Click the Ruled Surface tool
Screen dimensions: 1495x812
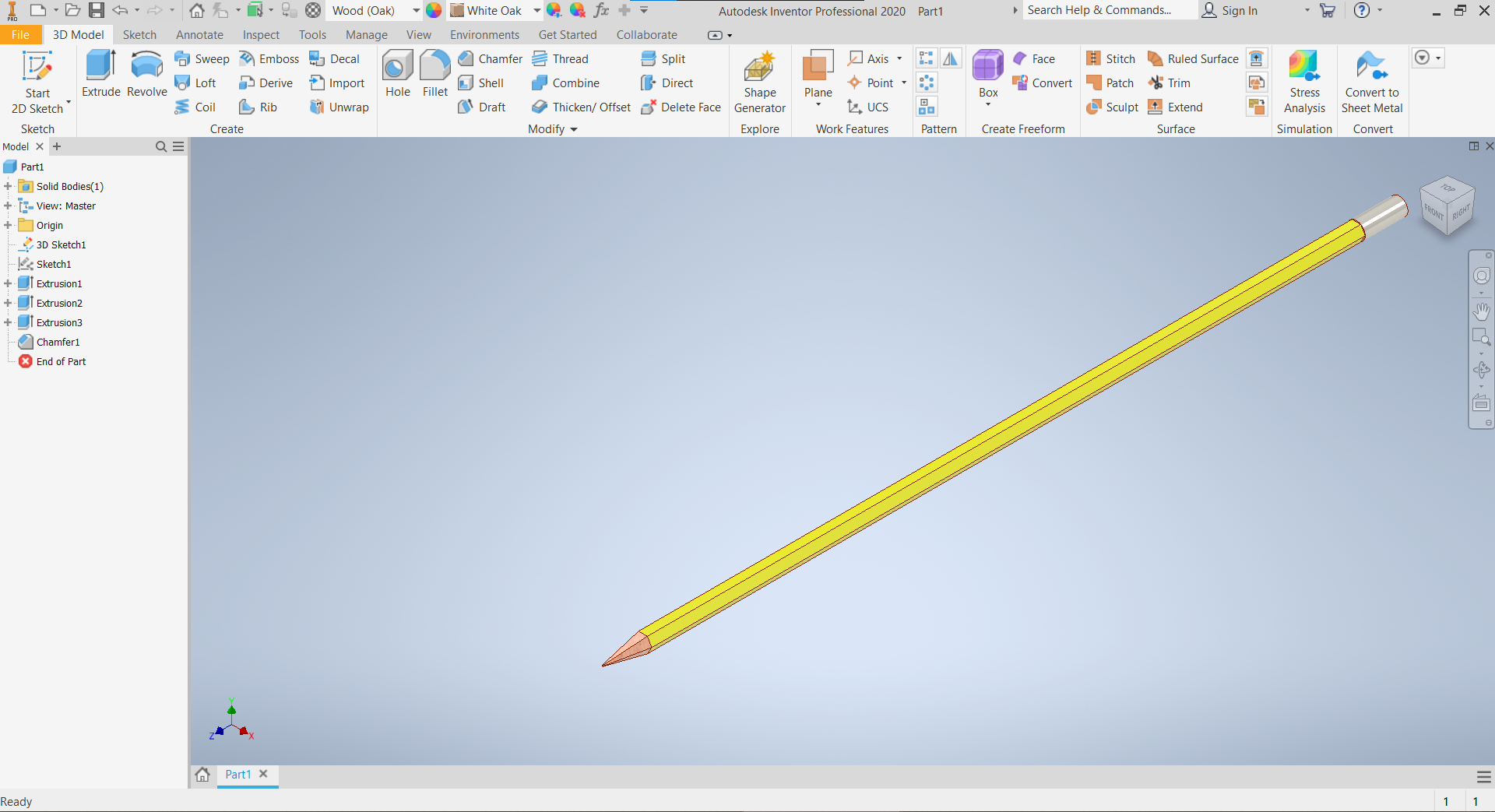coord(1193,59)
